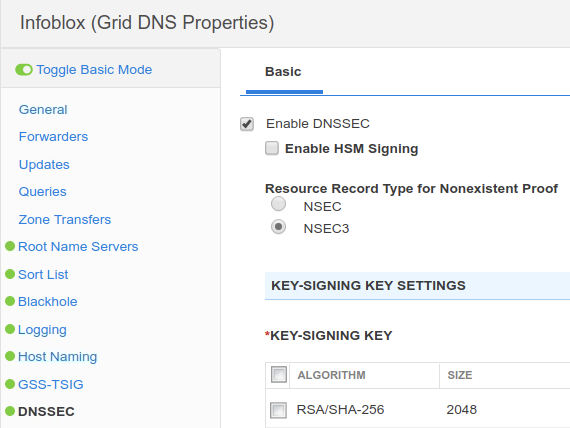Click the green indicator beside Blackhole
The height and width of the screenshot is (428, 570).
[x=10, y=301]
